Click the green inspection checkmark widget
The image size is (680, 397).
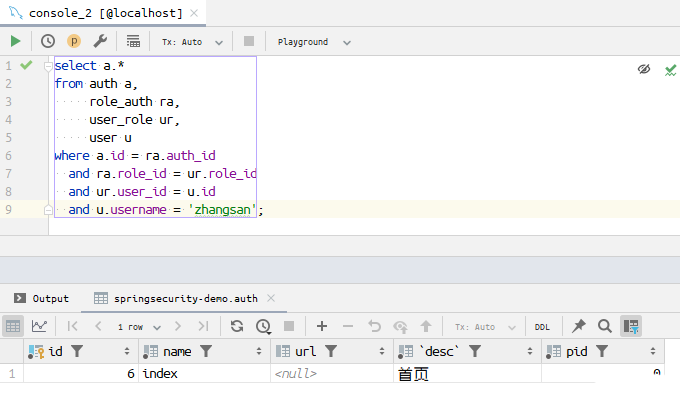[670, 70]
